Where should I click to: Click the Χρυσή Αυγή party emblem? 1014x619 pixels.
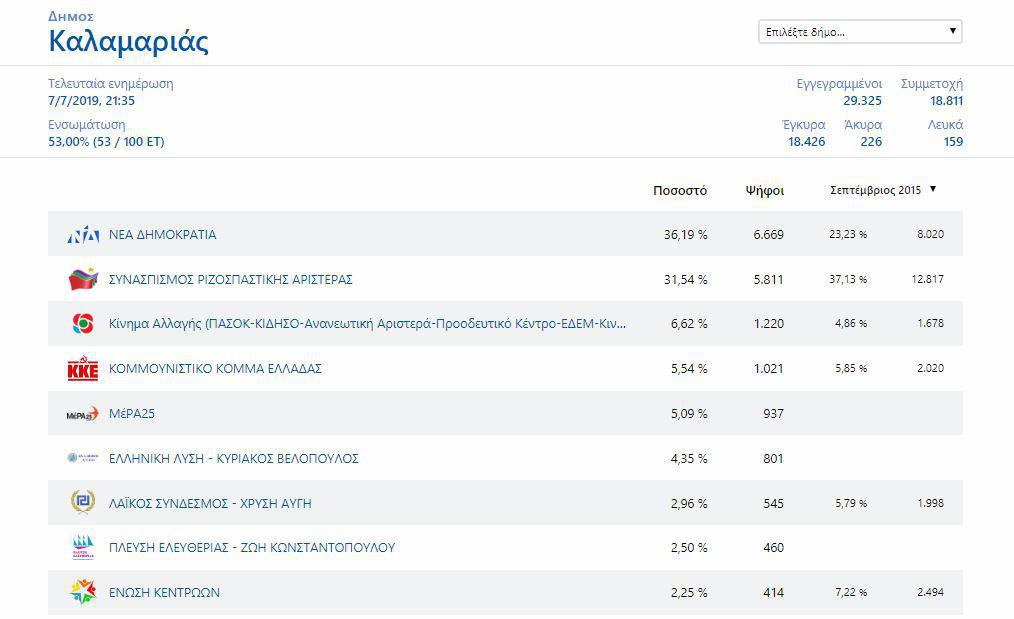pos(83,503)
